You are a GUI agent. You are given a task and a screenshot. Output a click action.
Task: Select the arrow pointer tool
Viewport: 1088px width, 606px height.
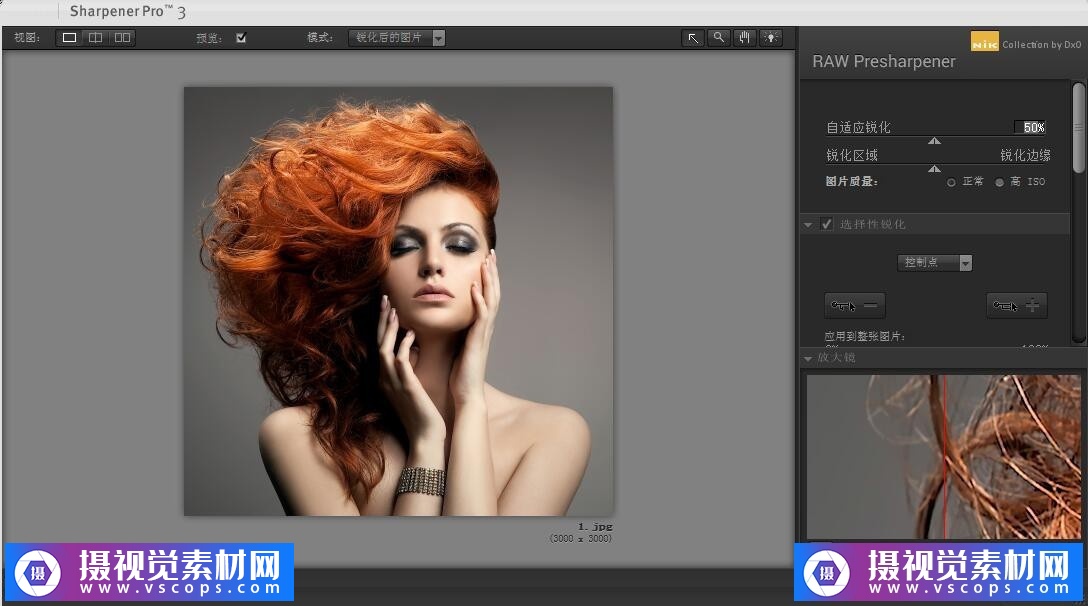tap(692, 38)
